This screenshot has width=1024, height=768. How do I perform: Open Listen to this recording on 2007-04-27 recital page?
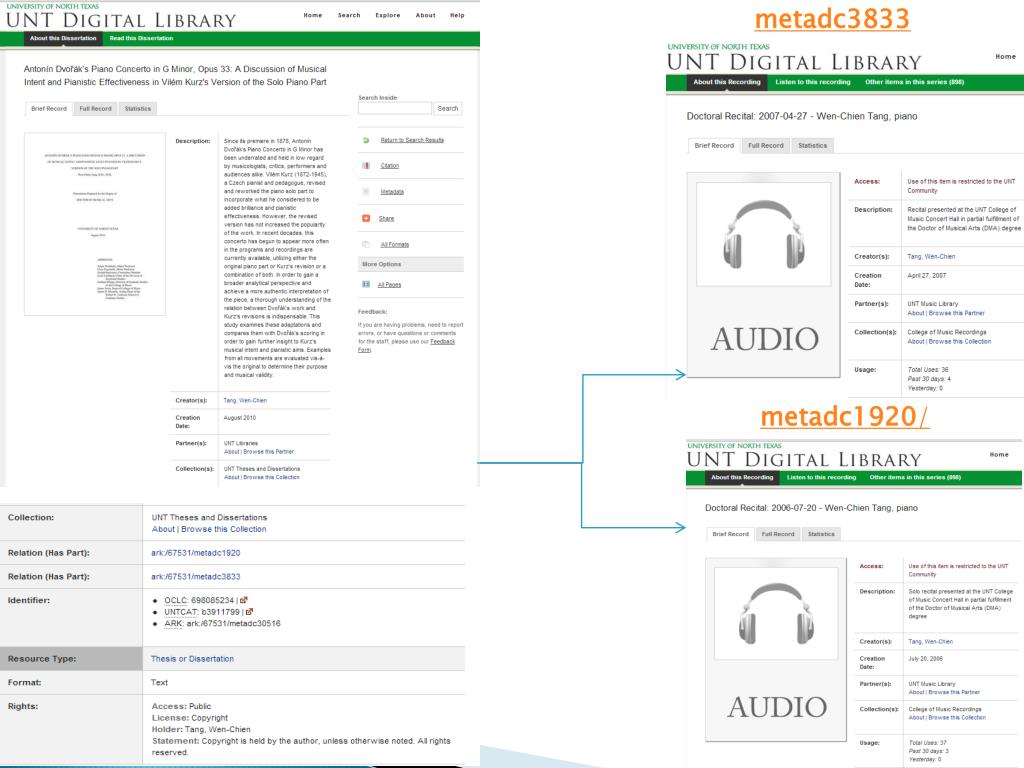[x=813, y=82]
